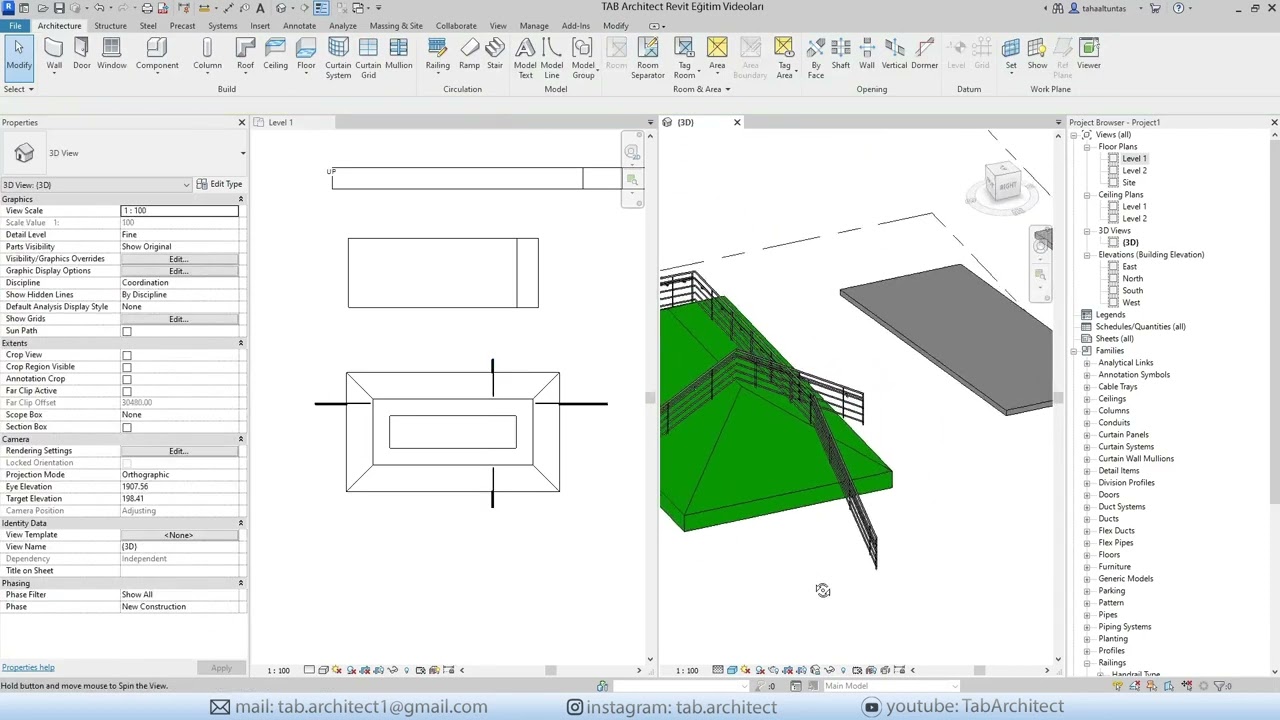Image resolution: width=1280 pixels, height=720 pixels.
Task: Collapse the Camera properties section
Action: pyautogui.click(x=241, y=439)
